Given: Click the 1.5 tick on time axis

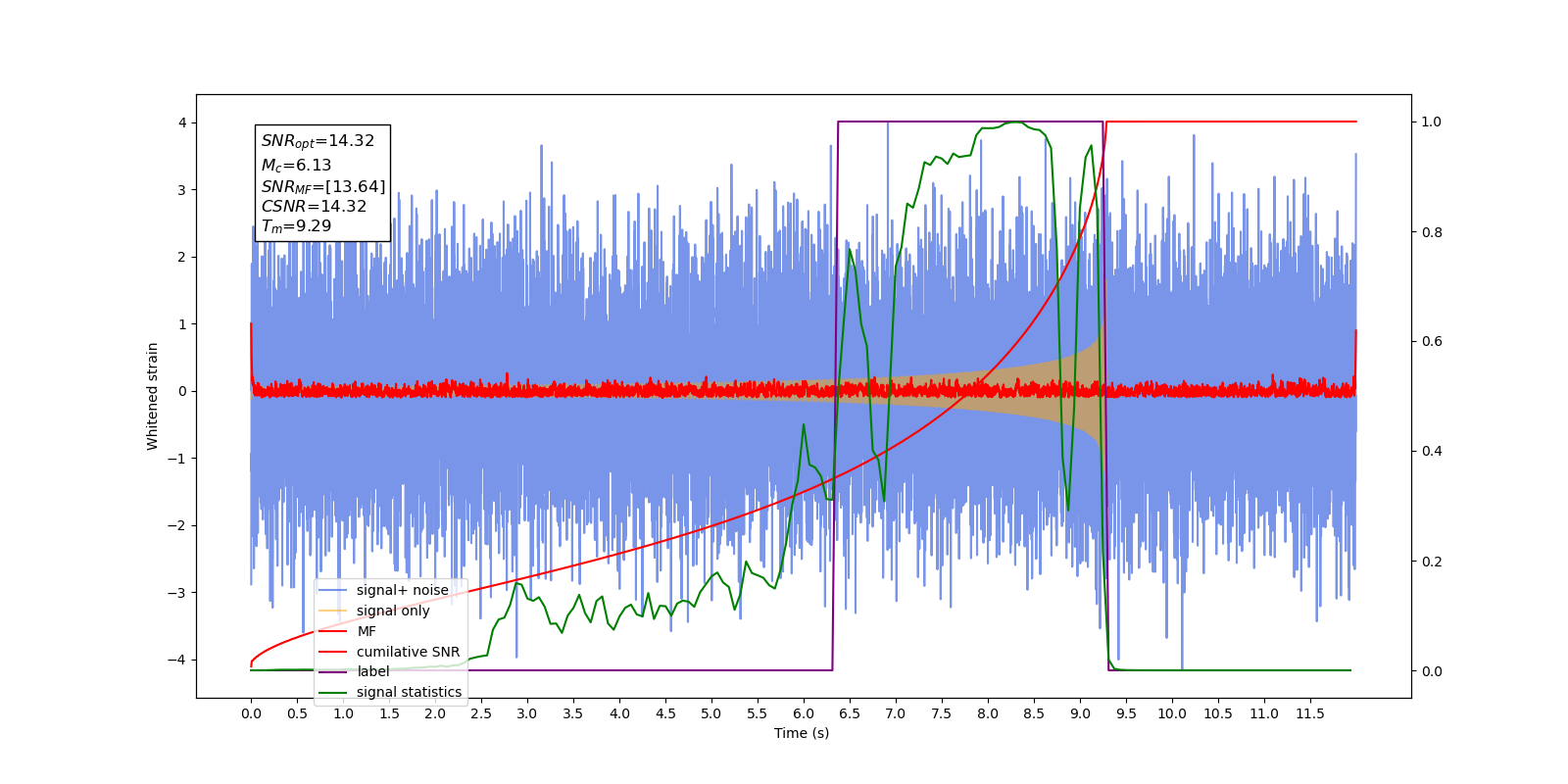Looking at the screenshot, I should (x=389, y=713).
